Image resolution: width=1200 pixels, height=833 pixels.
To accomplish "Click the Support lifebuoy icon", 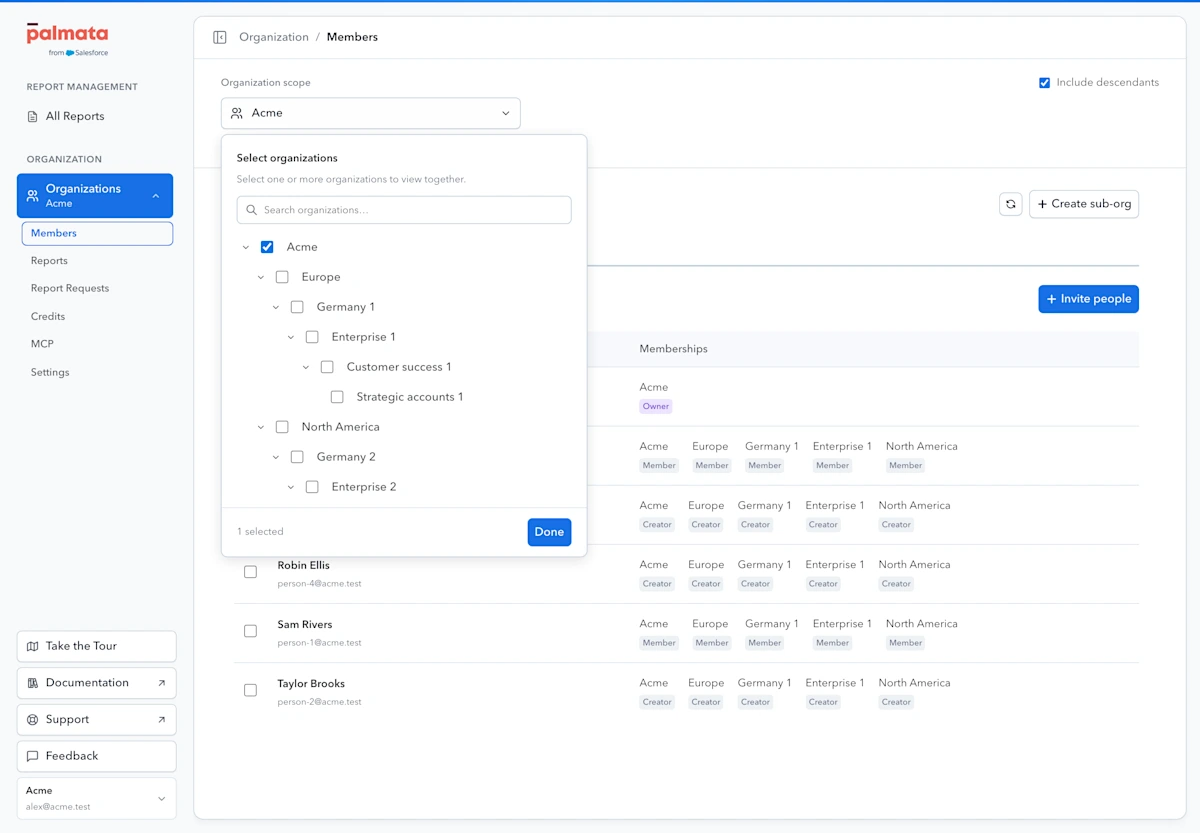I will (x=33, y=720).
